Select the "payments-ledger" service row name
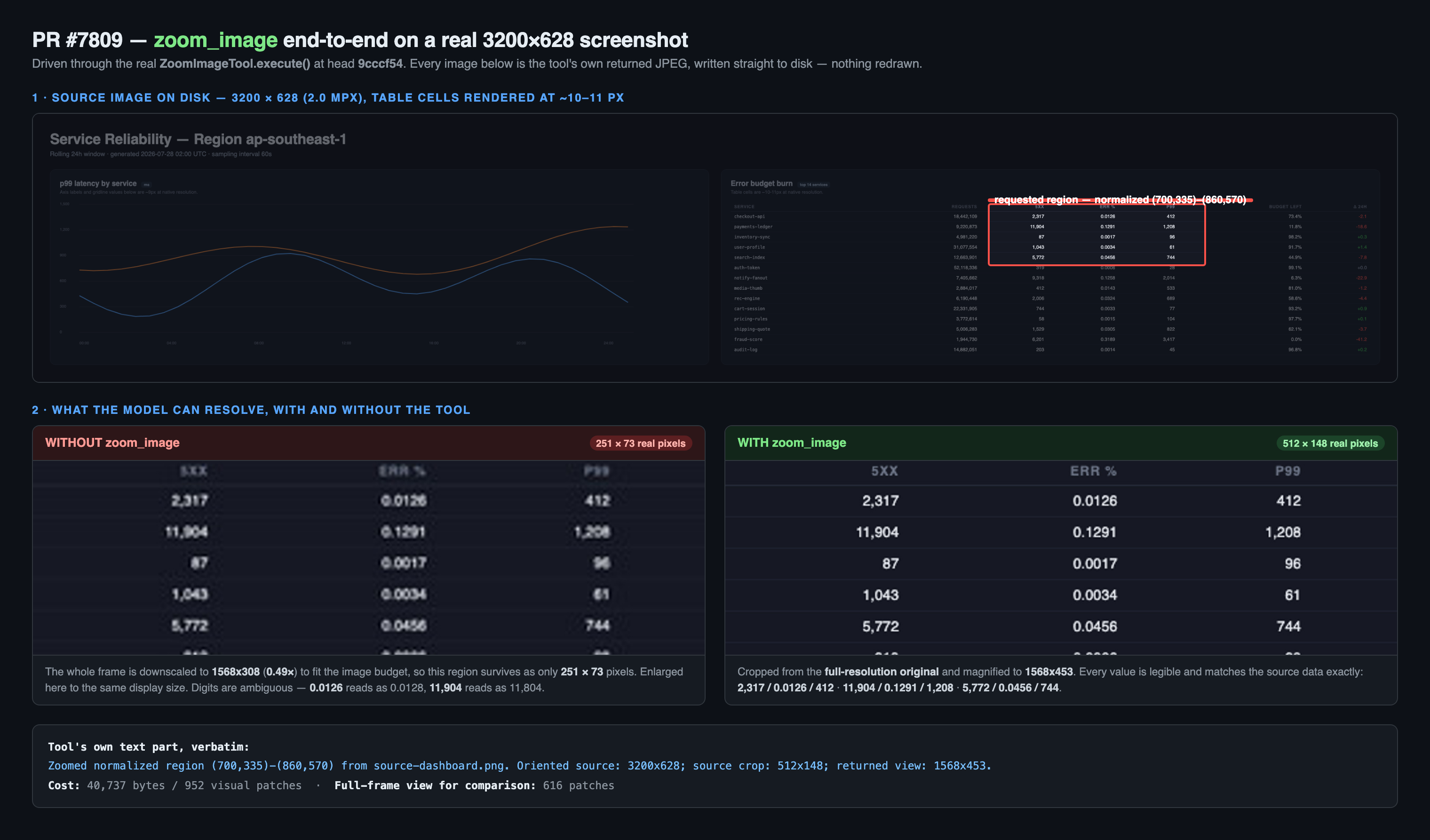1430x840 pixels. (x=753, y=226)
